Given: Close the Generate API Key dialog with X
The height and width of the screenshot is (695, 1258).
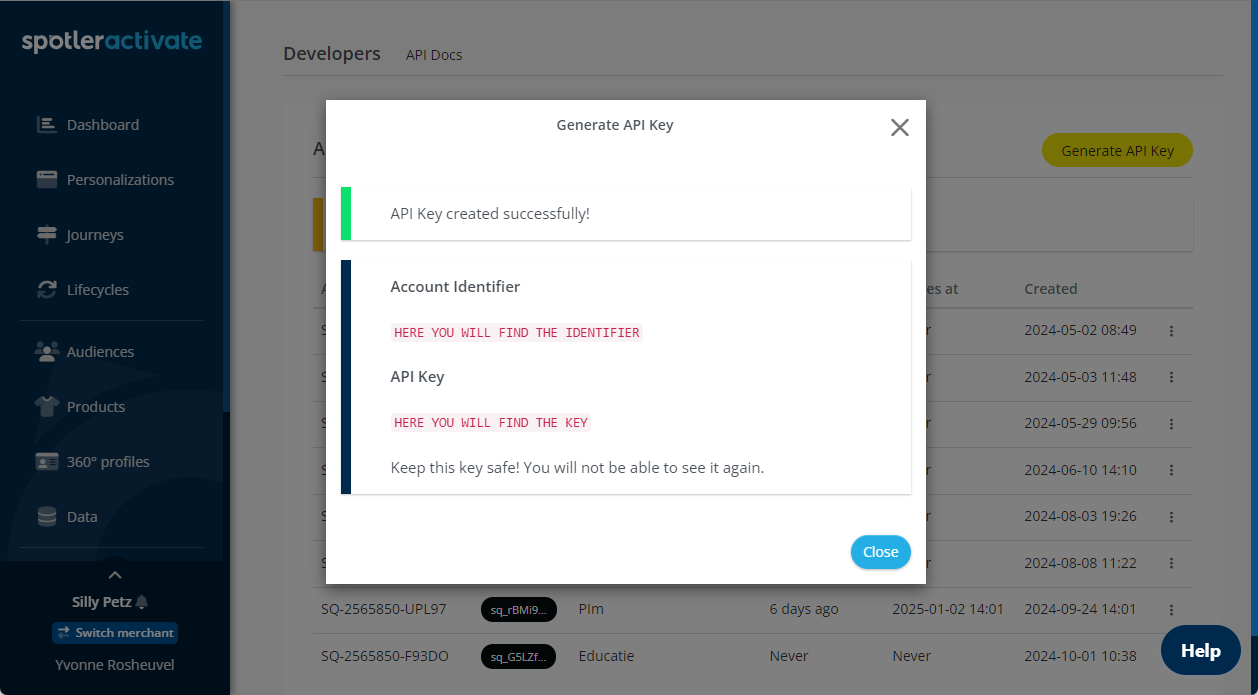Looking at the screenshot, I should [900, 127].
